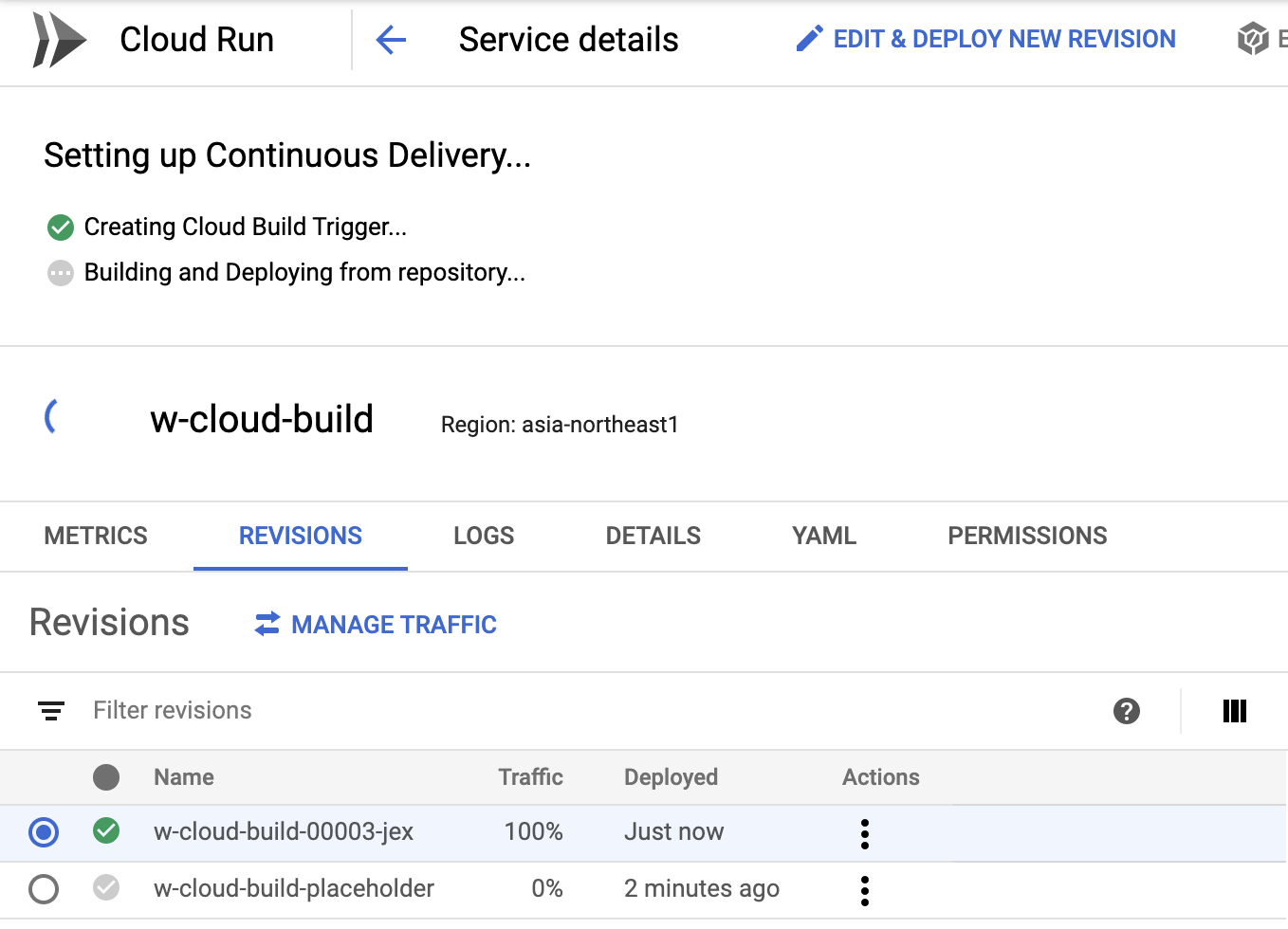
Task: Click the pencil edit icon
Action: pyautogui.click(x=809, y=39)
